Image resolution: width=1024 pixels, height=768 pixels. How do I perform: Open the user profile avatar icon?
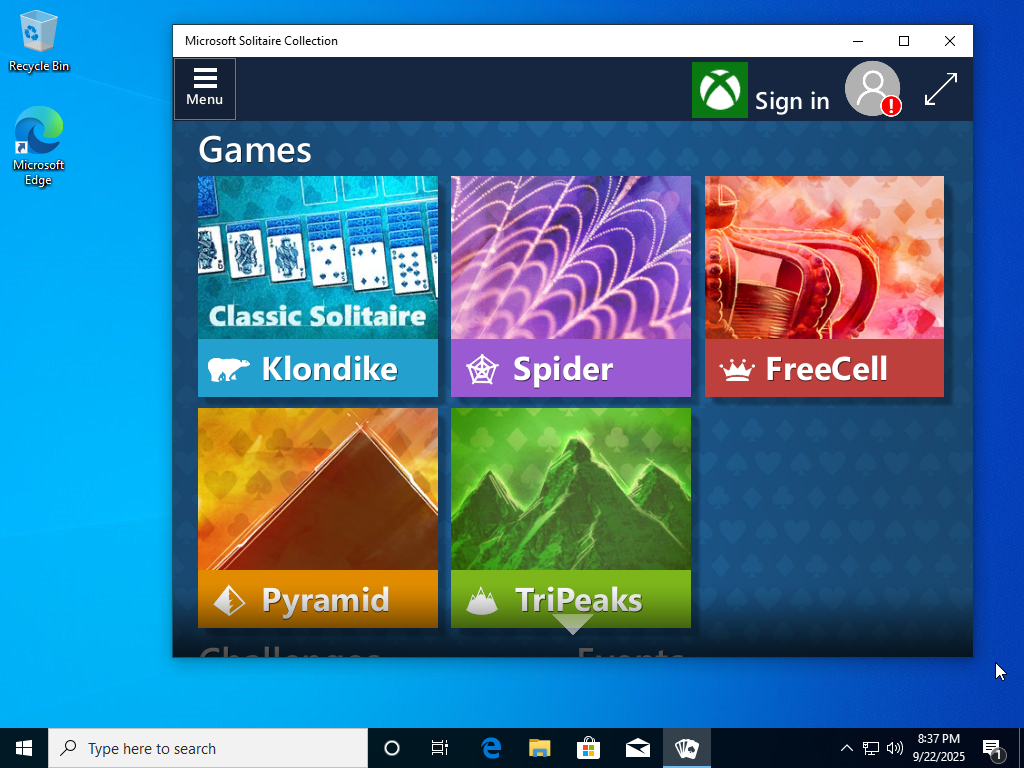(872, 89)
